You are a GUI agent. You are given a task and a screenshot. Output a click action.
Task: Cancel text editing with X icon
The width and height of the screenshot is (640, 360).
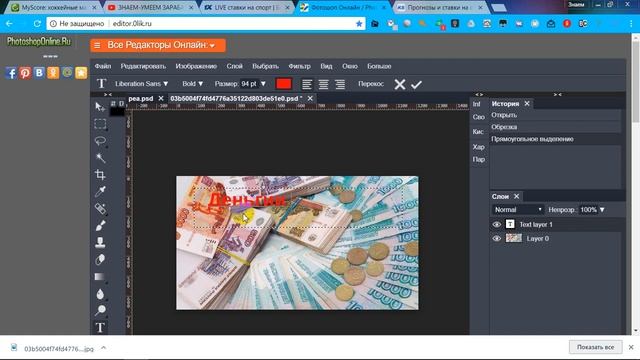pyautogui.click(x=400, y=84)
